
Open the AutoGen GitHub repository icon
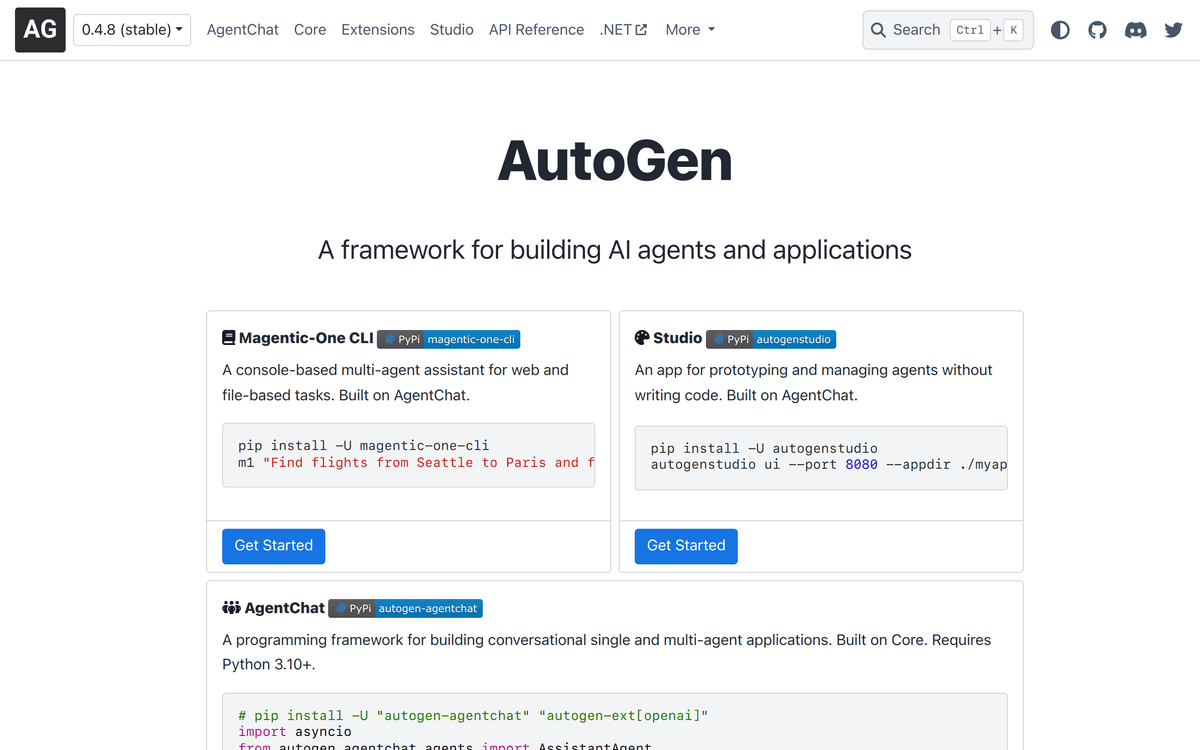(1097, 29)
